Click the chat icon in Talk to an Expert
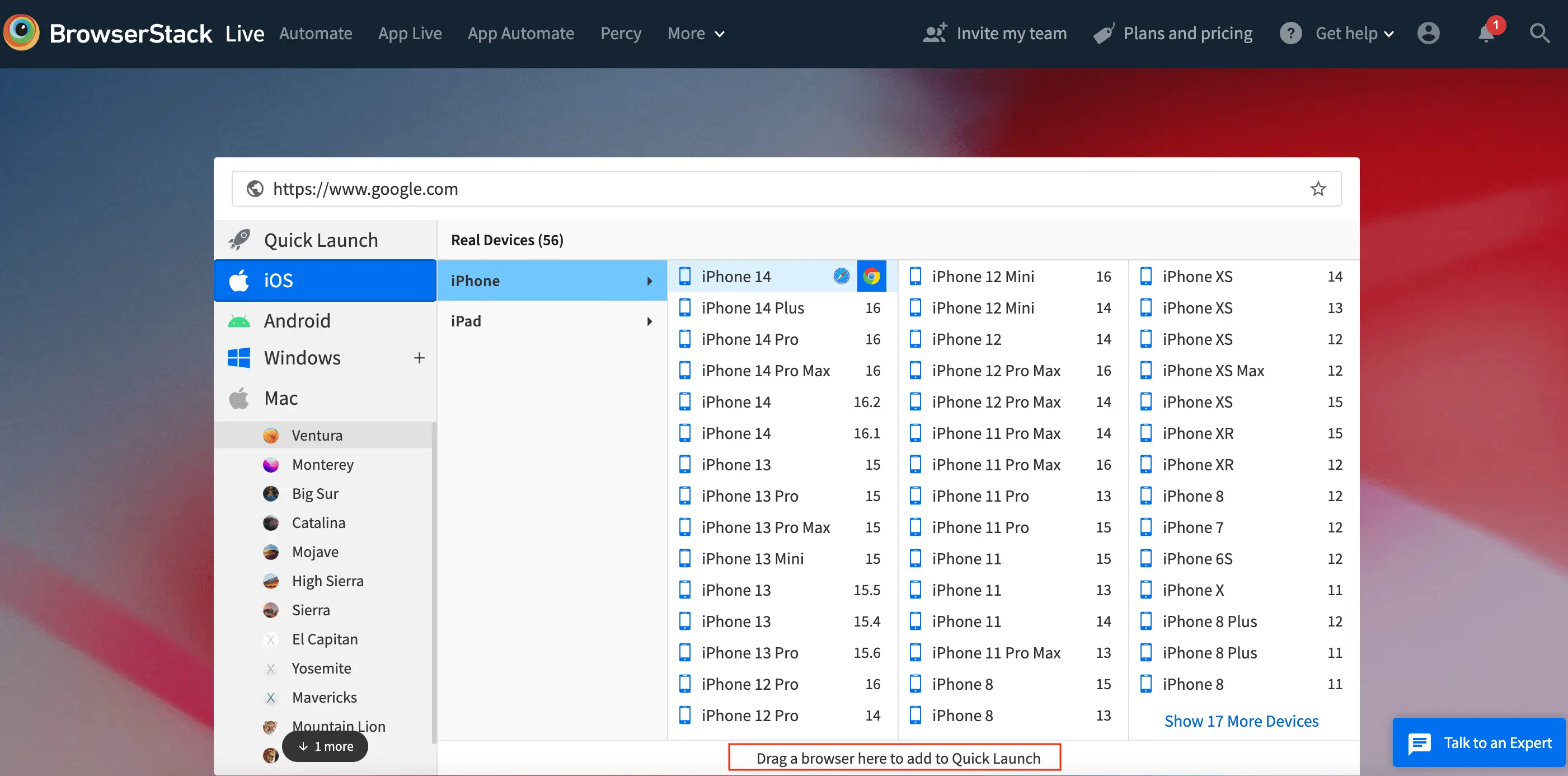The width and height of the screenshot is (1568, 776). coord(1420,743)
